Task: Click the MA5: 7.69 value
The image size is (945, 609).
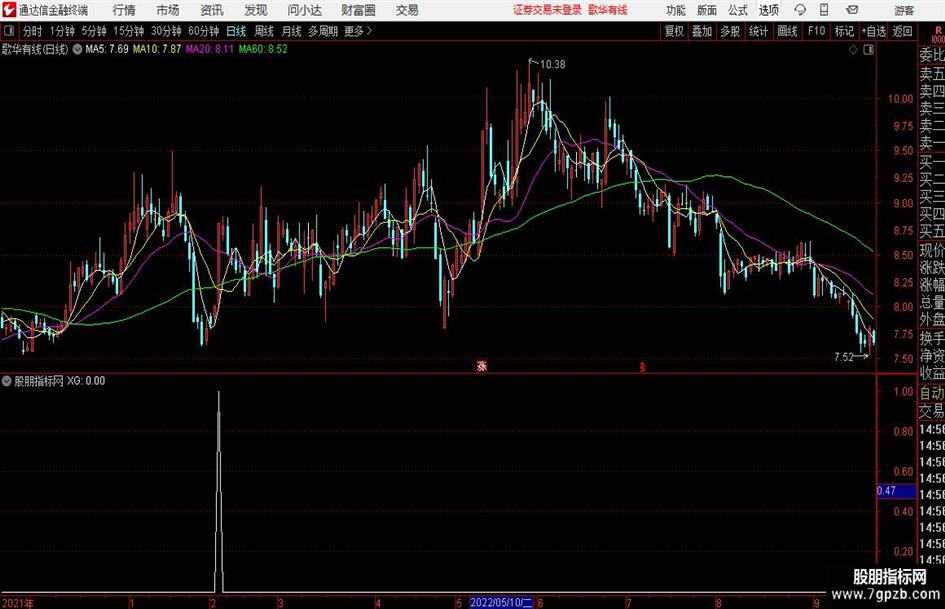Action: 107,49
